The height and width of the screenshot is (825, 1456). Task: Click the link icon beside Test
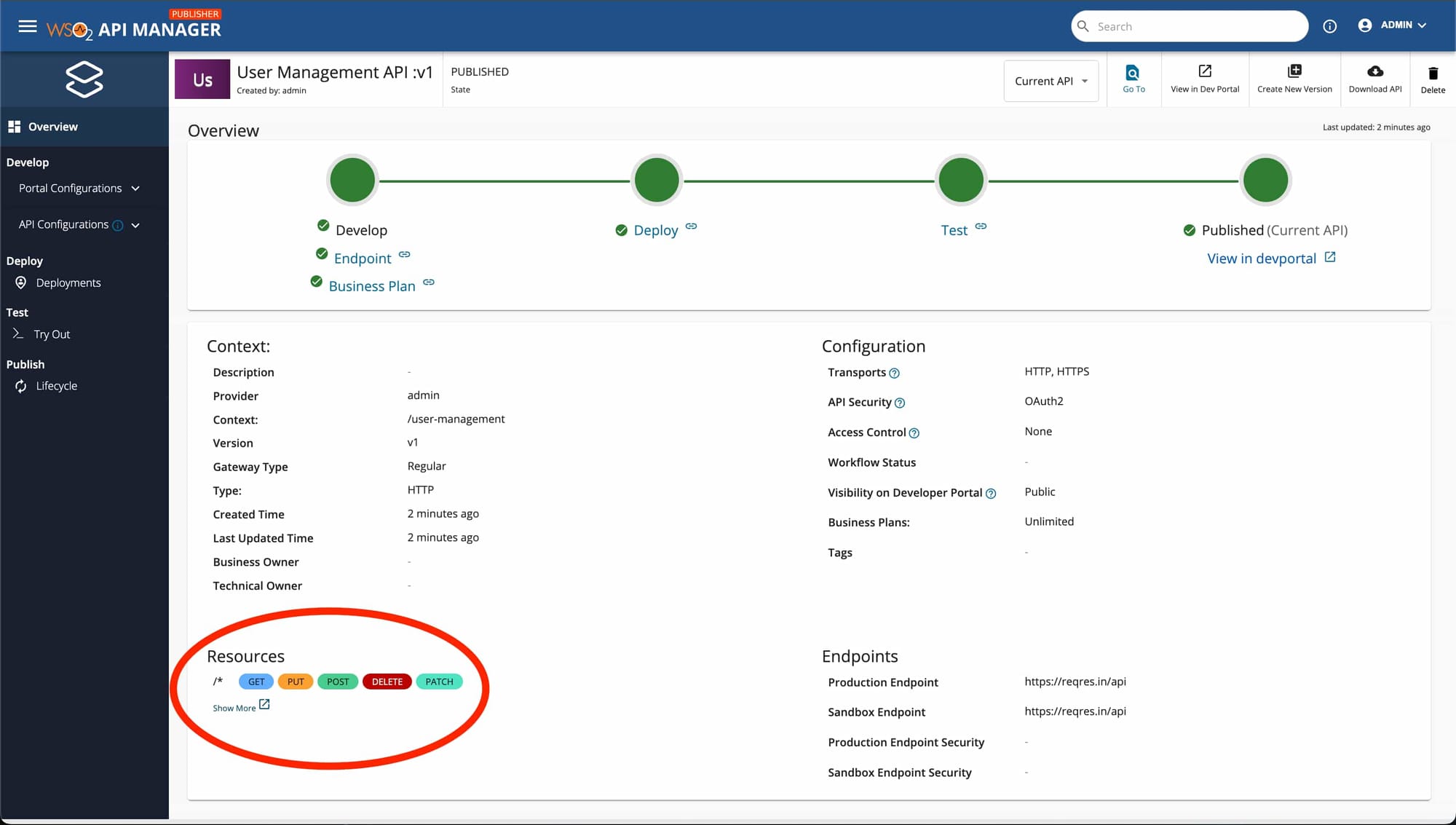(981, 226)
